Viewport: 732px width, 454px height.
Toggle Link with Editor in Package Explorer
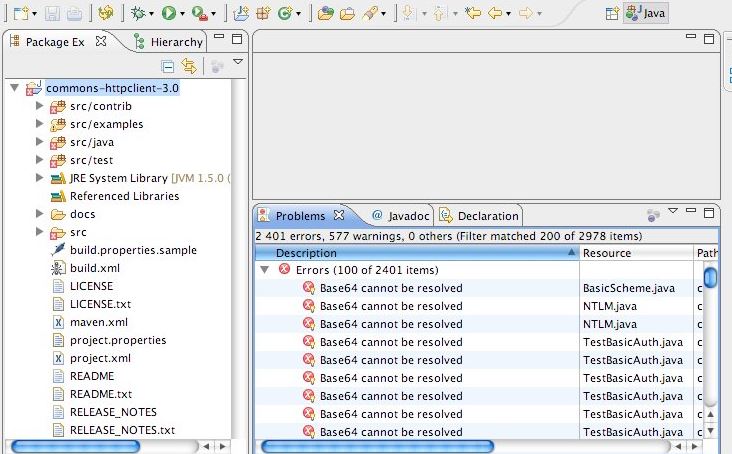(x=189, y=66)
